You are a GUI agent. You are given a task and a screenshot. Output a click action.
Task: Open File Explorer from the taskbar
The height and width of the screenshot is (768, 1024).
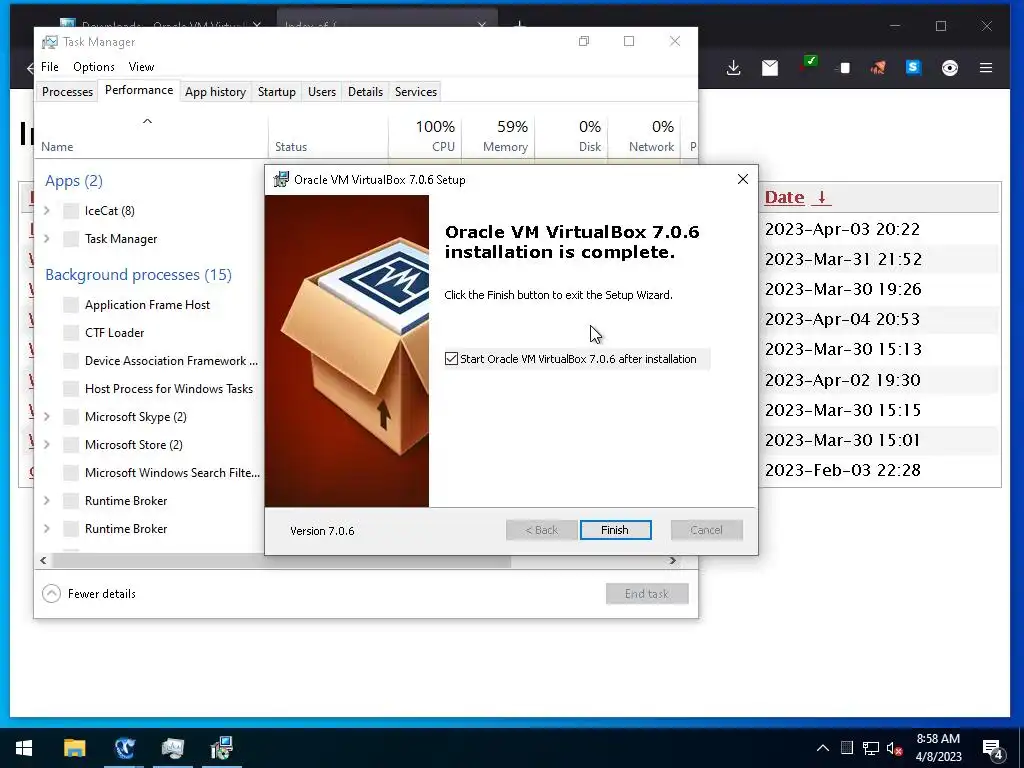(x=74, y=748)
